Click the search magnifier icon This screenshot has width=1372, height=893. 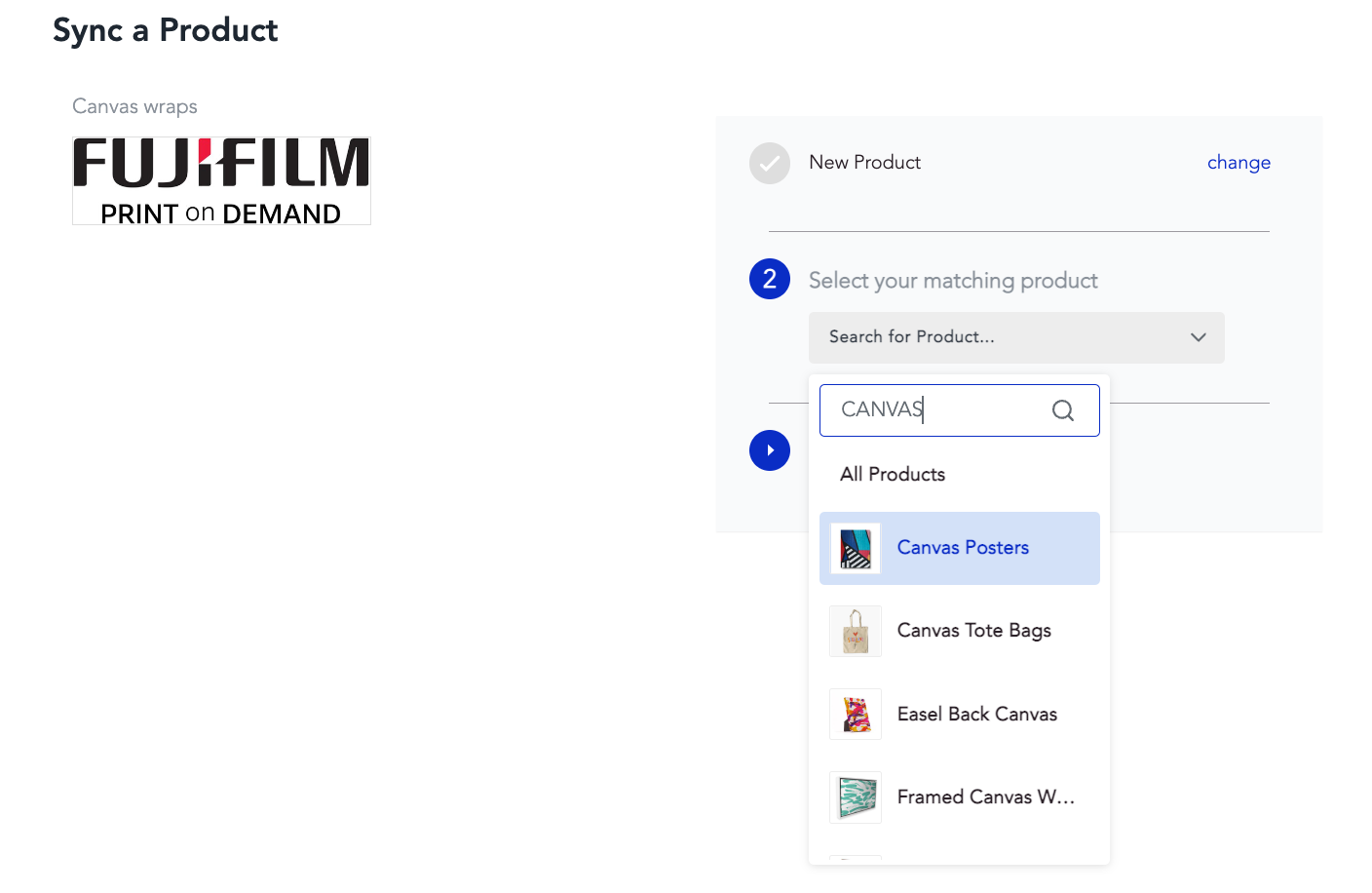1063,410
